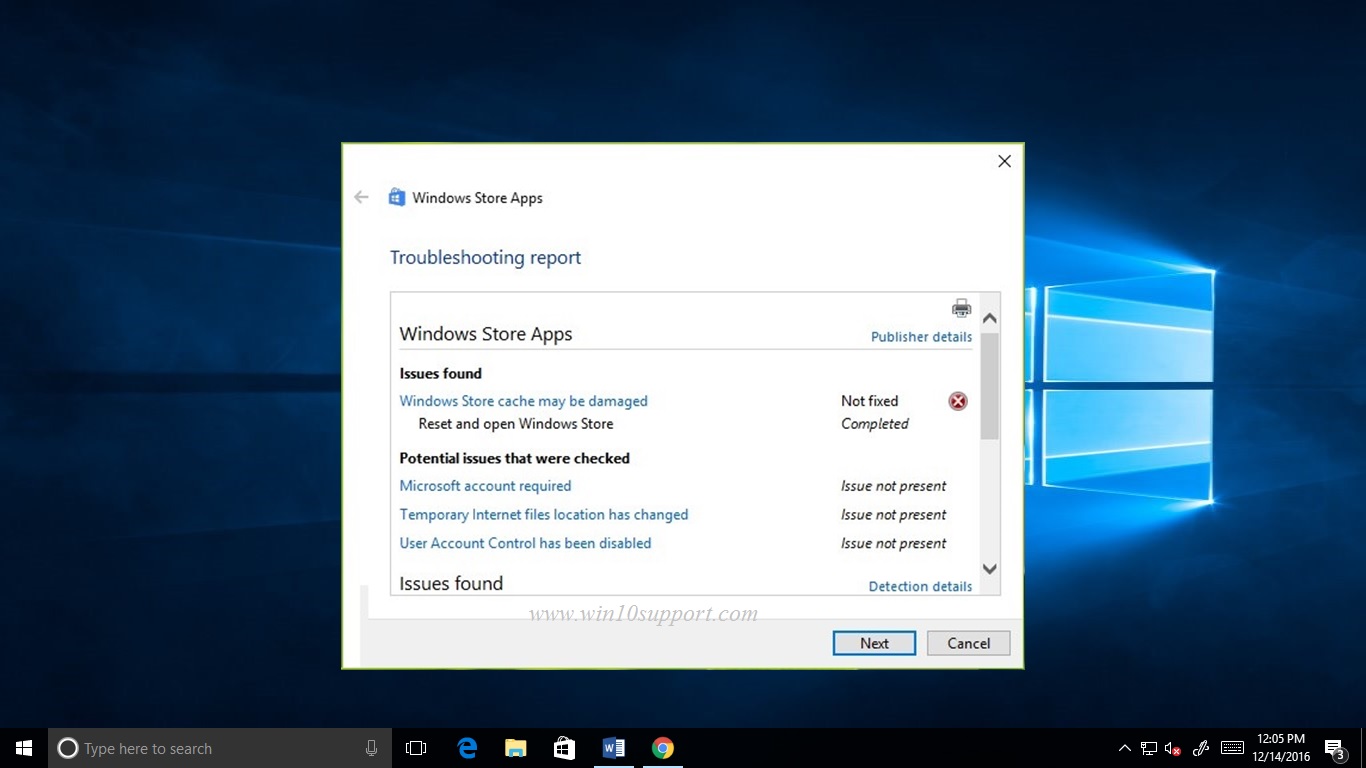This screenshot has width=1366, height=768.
Task: Activate microphone voice search in taskbar
Action: [x=372, y=748]
